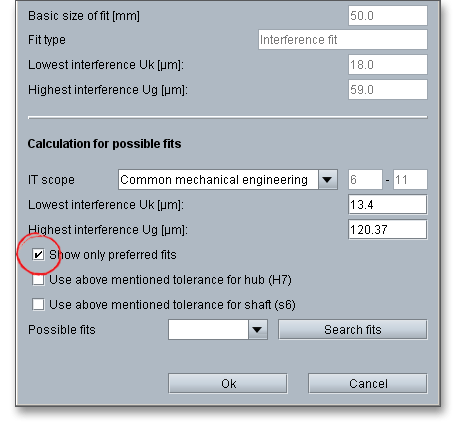Select the greyed Uk field showing 18.0
456x422 pixels.
(x=388, y=64)
